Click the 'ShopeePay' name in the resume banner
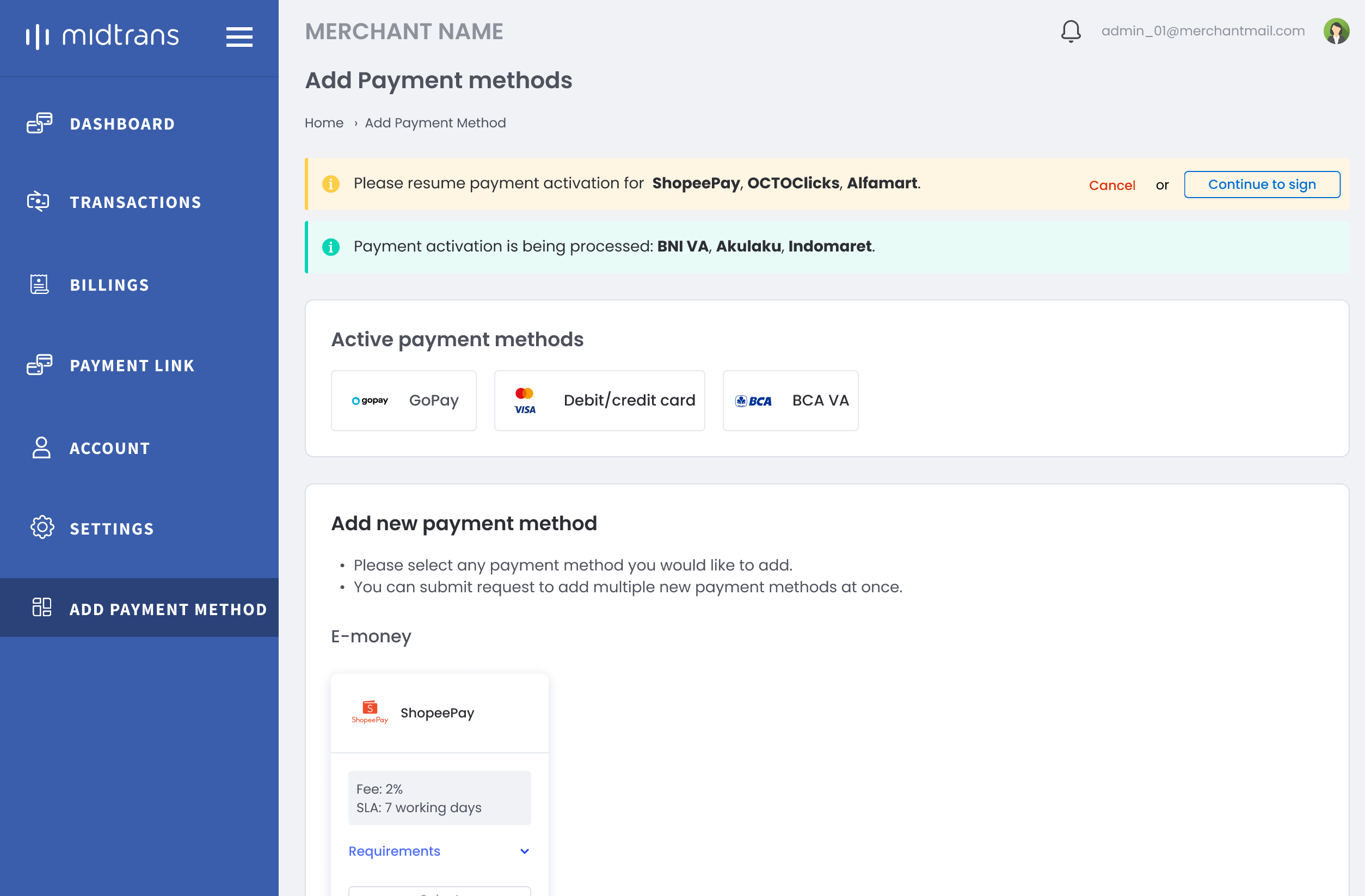1365x896 pixels. point(696,183)
